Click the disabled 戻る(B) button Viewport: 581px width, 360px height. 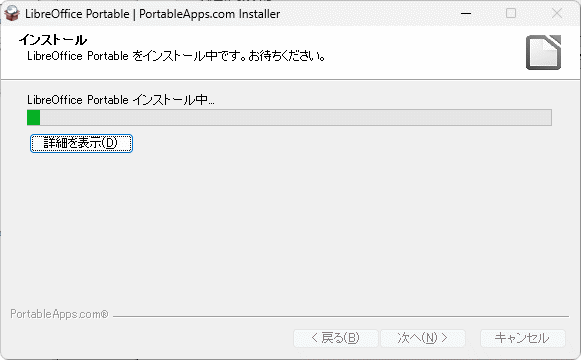pos(336,338)
